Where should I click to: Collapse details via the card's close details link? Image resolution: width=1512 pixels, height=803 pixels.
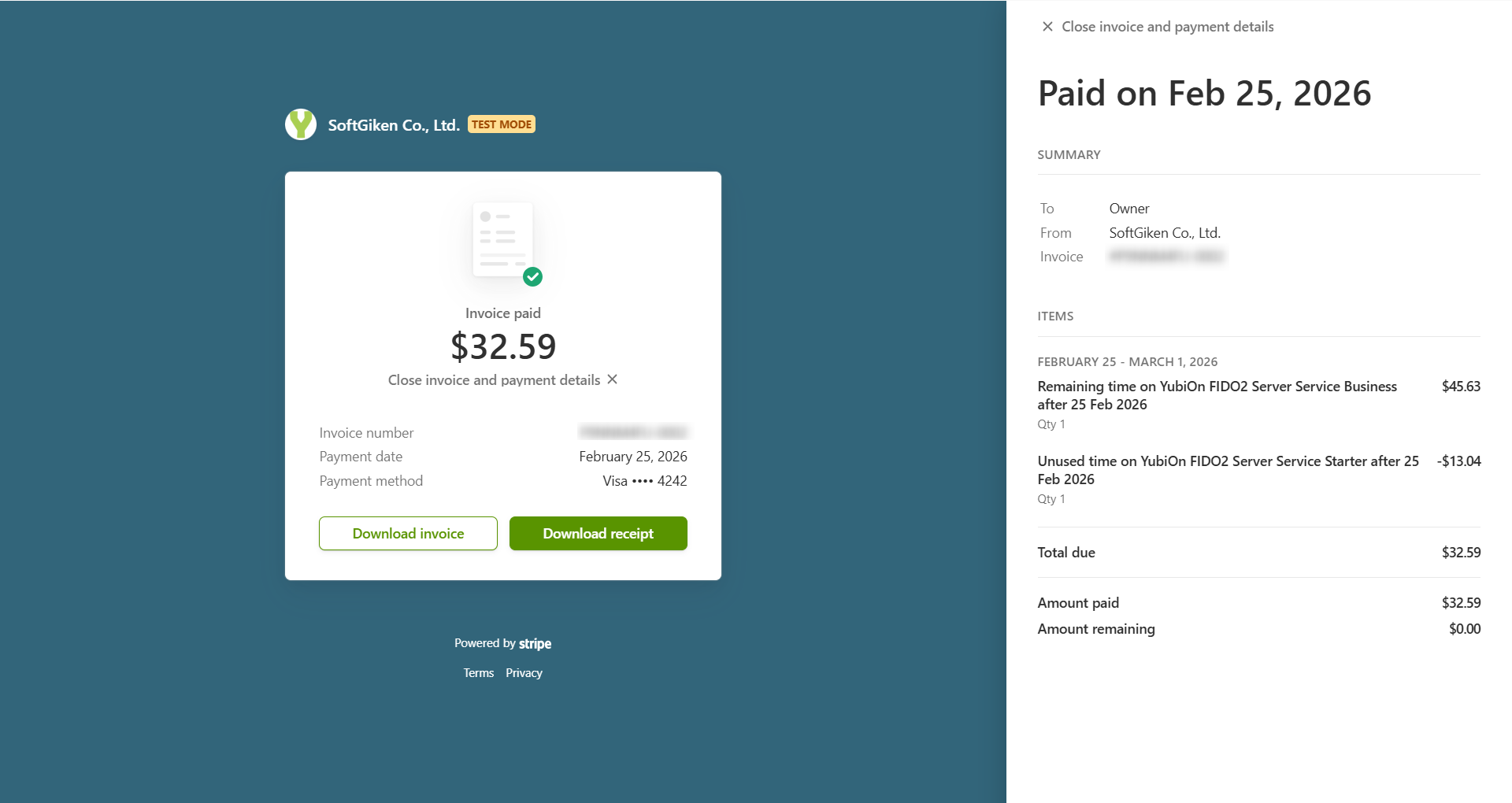[x=494, y=380]
